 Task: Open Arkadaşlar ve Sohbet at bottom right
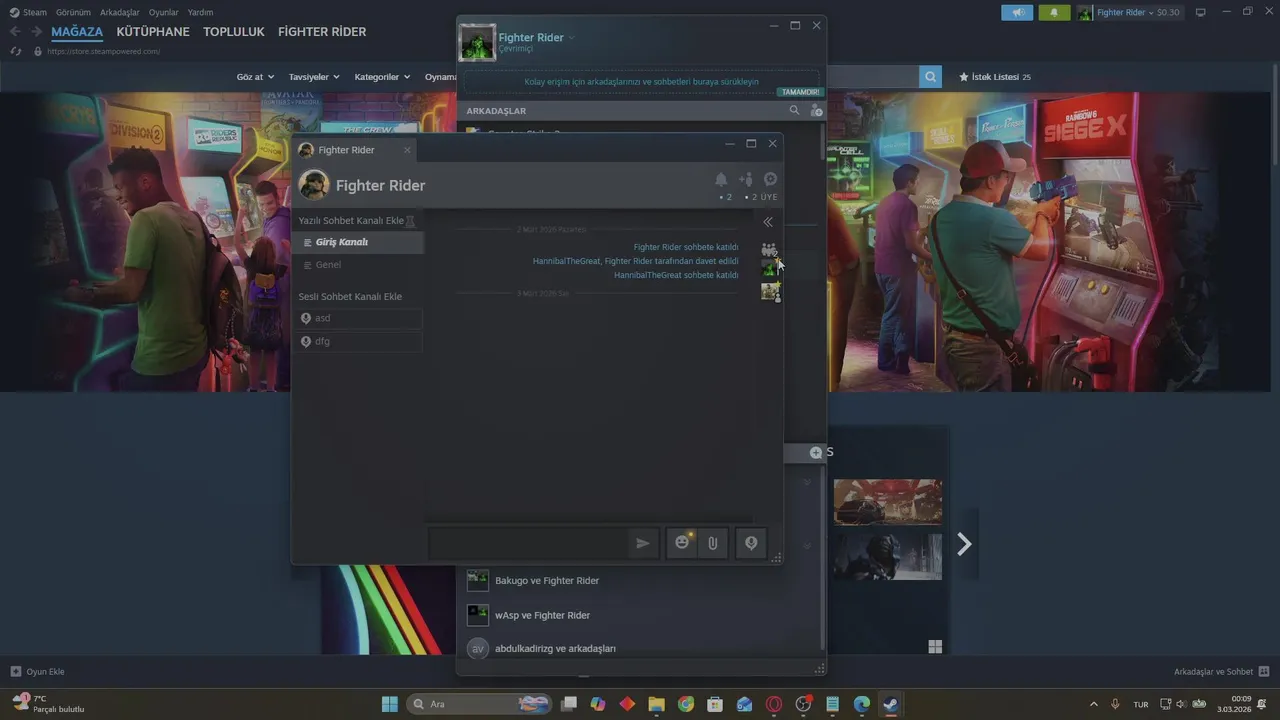tap(1221, 671)
